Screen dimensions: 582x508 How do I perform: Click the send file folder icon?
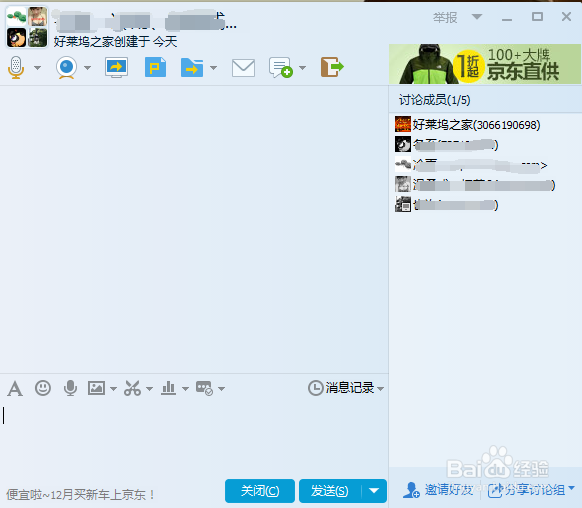click(x=192, y=67)
